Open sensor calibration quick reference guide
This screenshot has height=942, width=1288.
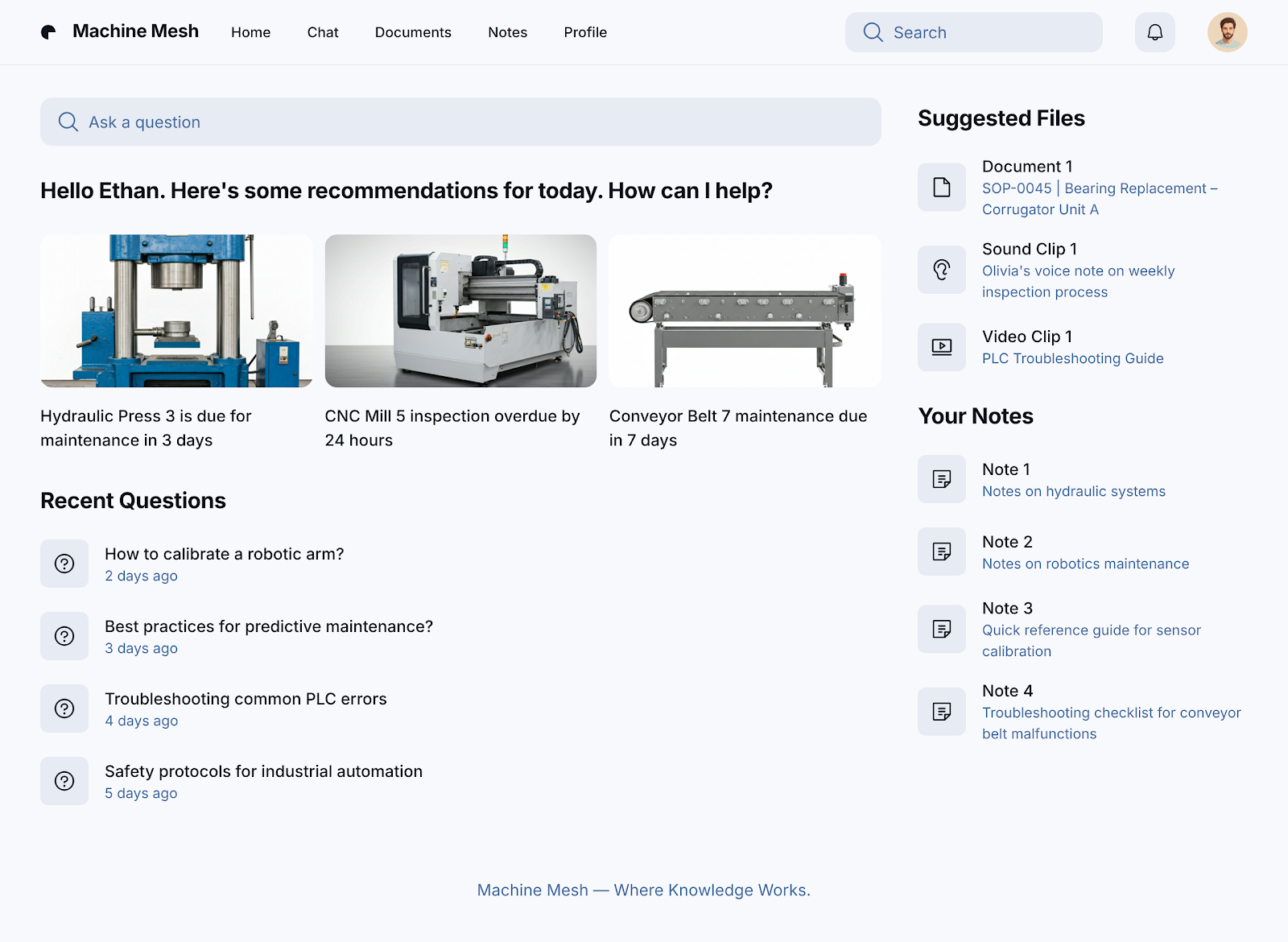coord(1092,641)
